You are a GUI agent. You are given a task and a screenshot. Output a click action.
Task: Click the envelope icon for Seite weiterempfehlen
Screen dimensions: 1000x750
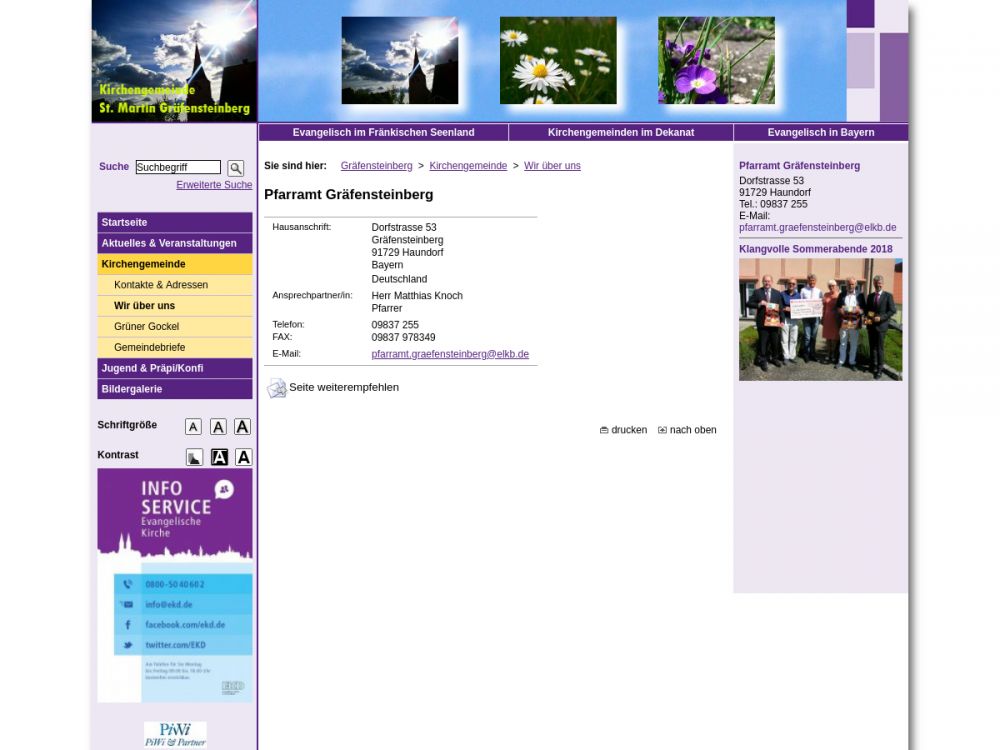pos(276,388)
